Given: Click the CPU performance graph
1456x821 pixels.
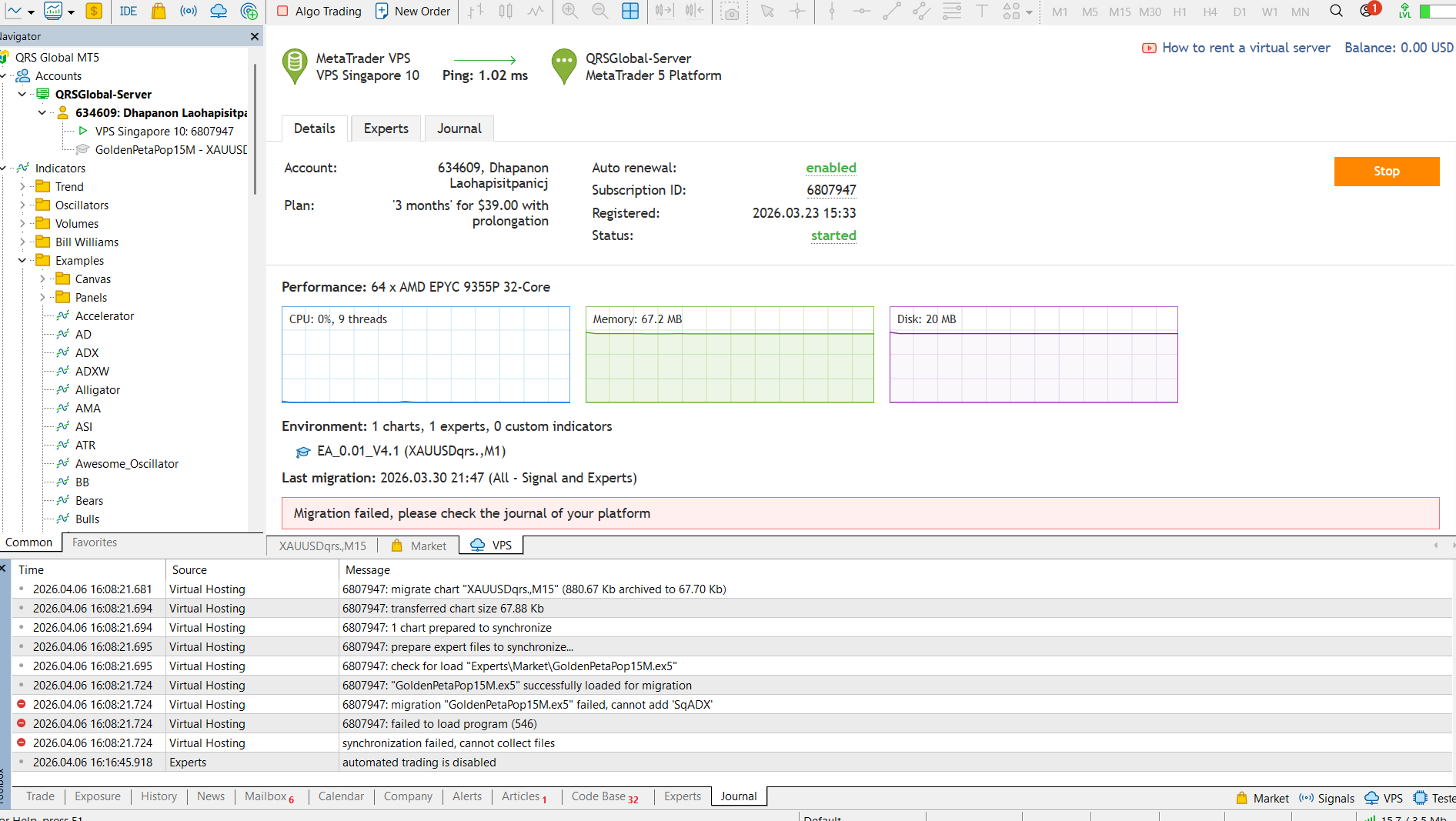Looking at the screenshot, I should click(x=426, y=355).
